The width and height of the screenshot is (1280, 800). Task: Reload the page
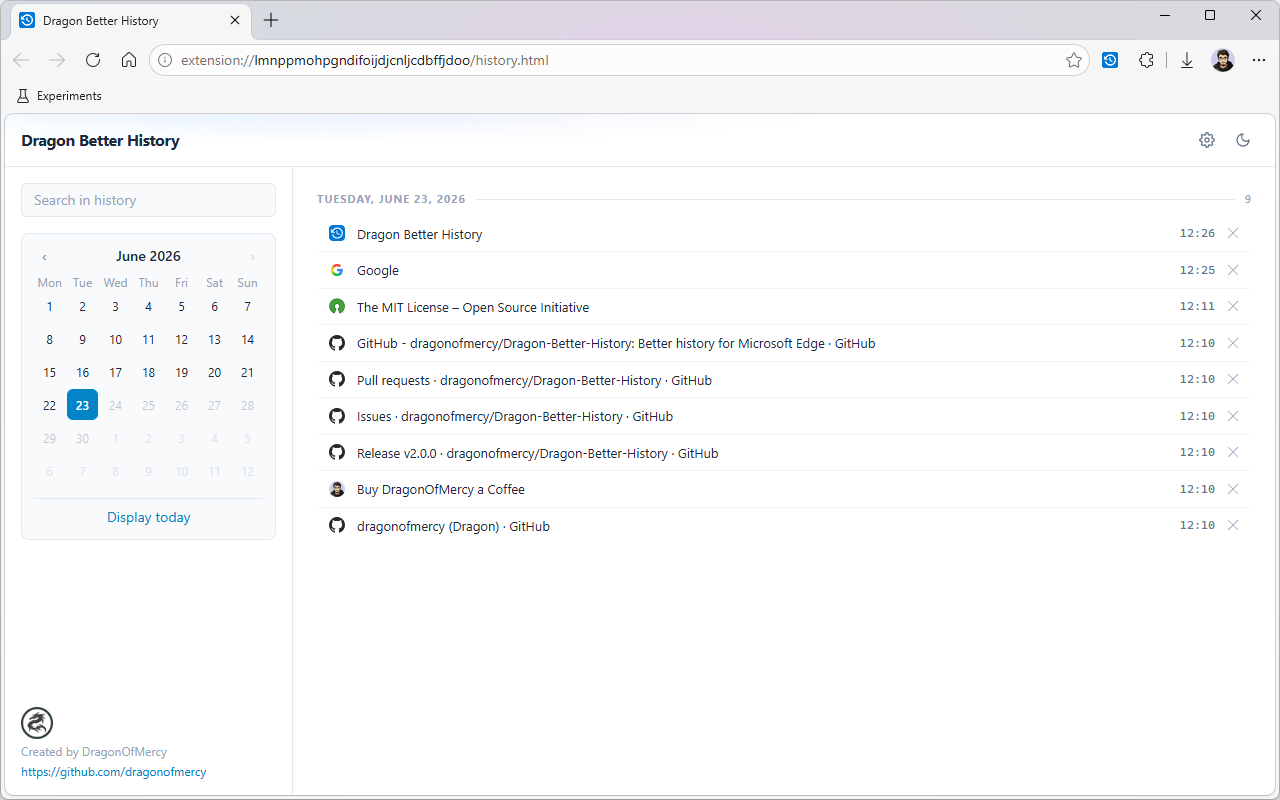(x=93, y=60)
